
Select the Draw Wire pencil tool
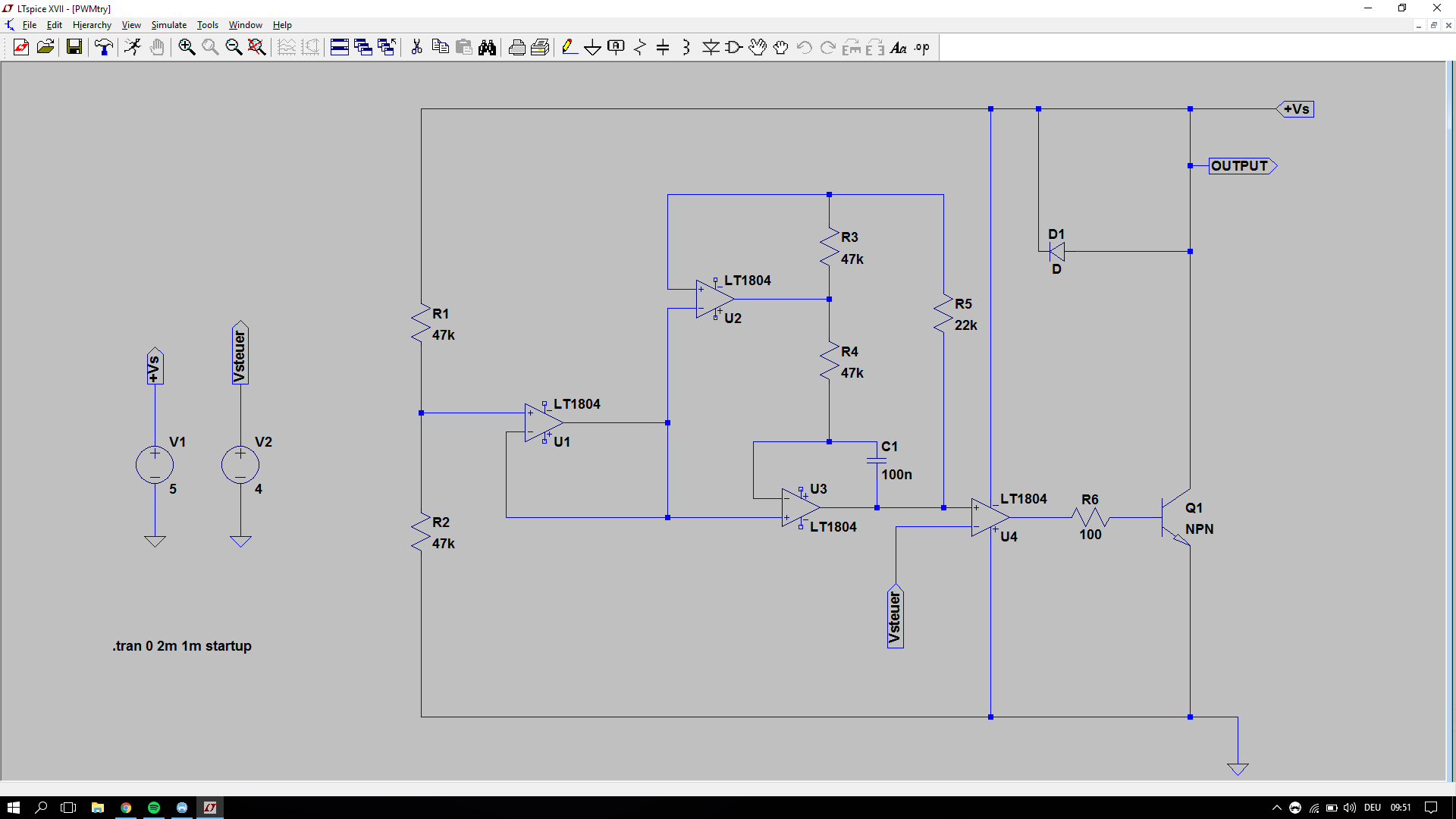(x=570, y=47)
